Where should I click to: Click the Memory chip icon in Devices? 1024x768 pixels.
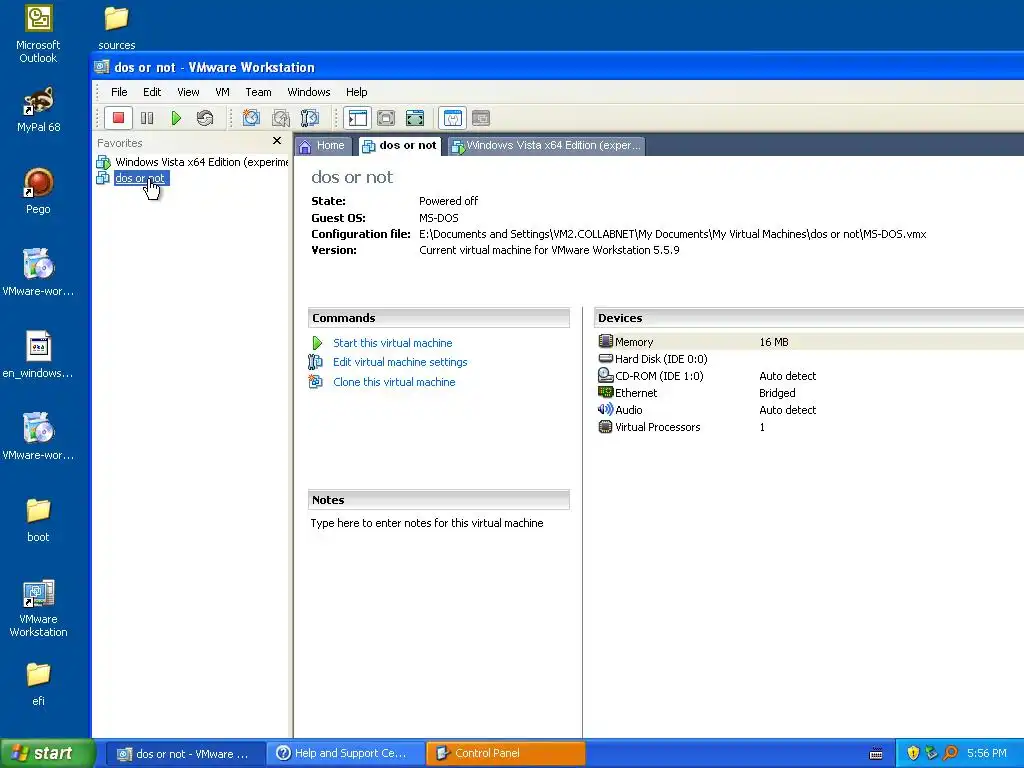click(x=605, y=341)
